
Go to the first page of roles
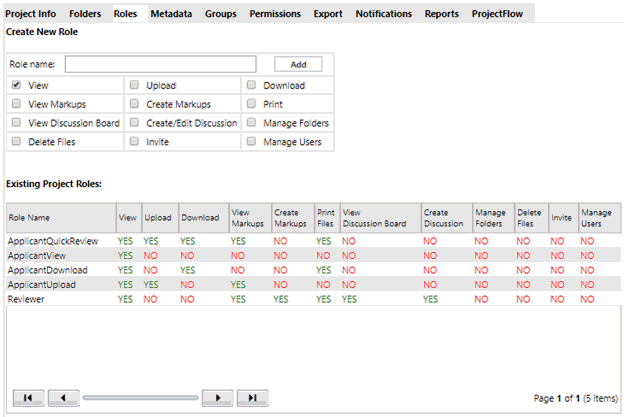pyautogui.click(x=28, y=398)
